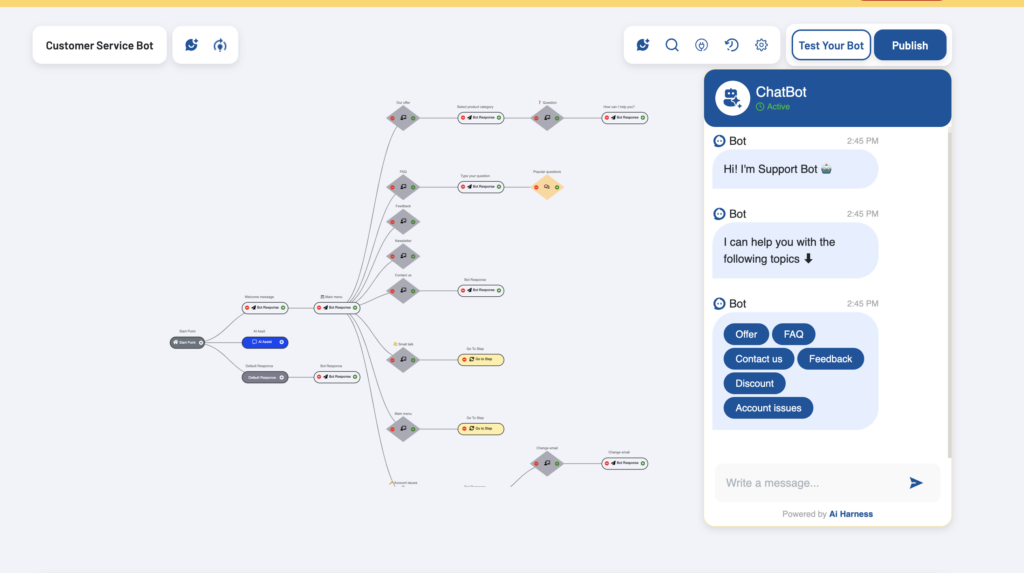
Task: Select the Newsletter diamond node
Action: (x=403, y=256)
